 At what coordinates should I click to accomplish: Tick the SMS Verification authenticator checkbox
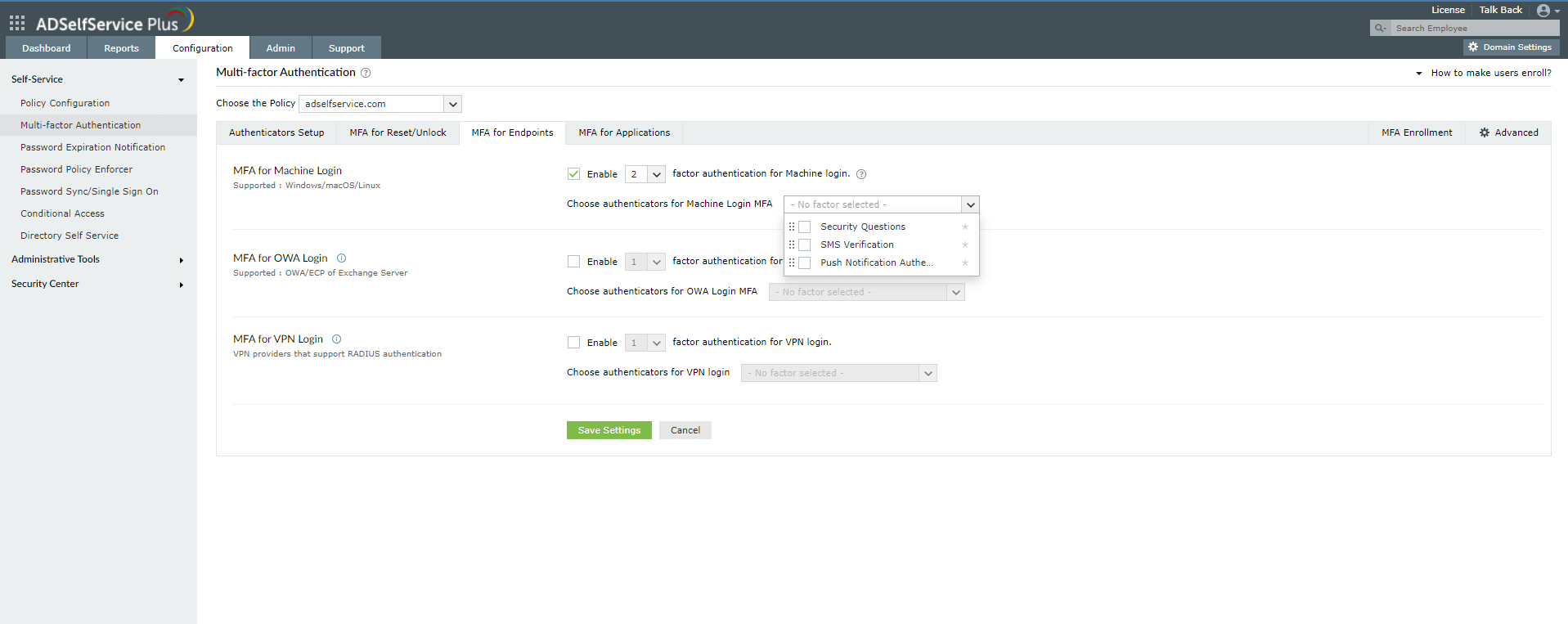coord(805,245)
